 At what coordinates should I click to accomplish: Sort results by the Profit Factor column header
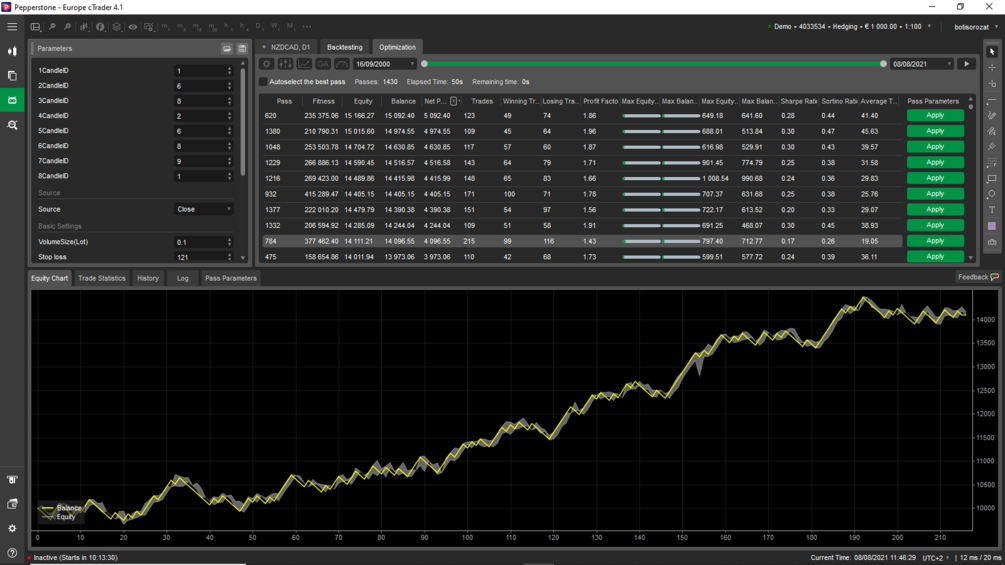pos(600,101)
